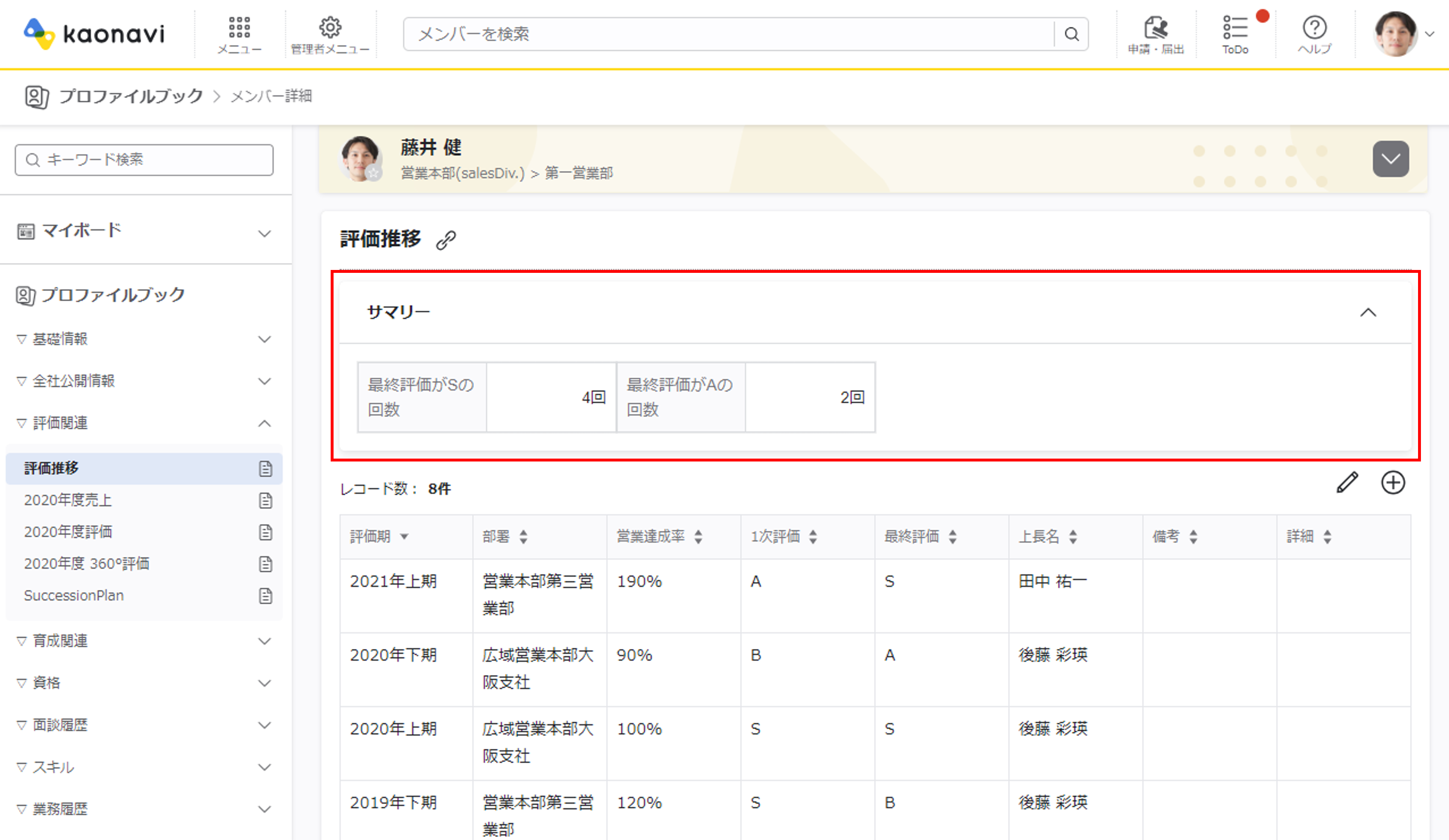This screenshot has width=1449, height=840.
Task: Expand the 基礎情報 category
Action: coord(264,339)
